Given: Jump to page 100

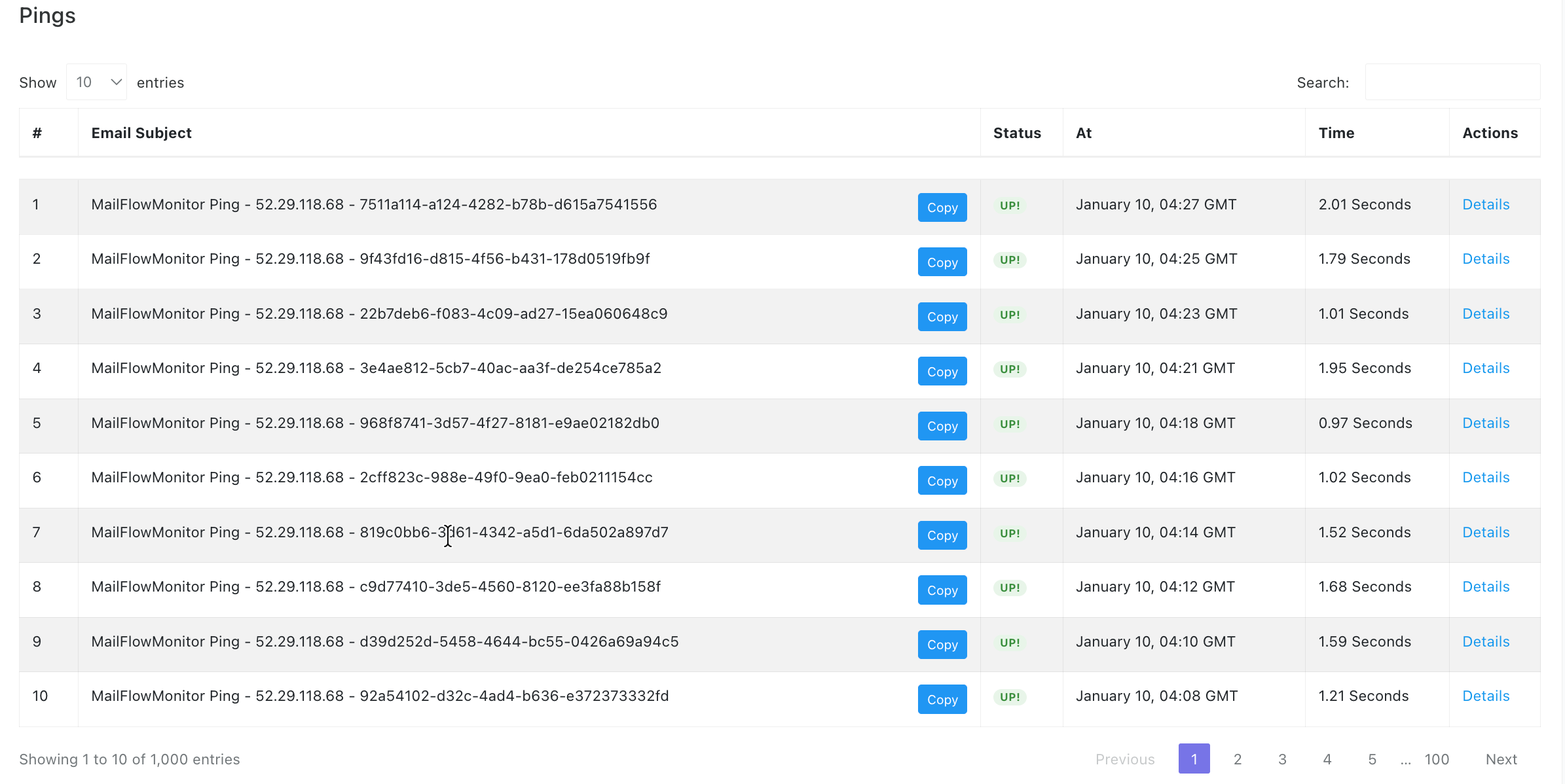Looking at the screenshot, I should tap(1436, 759).
